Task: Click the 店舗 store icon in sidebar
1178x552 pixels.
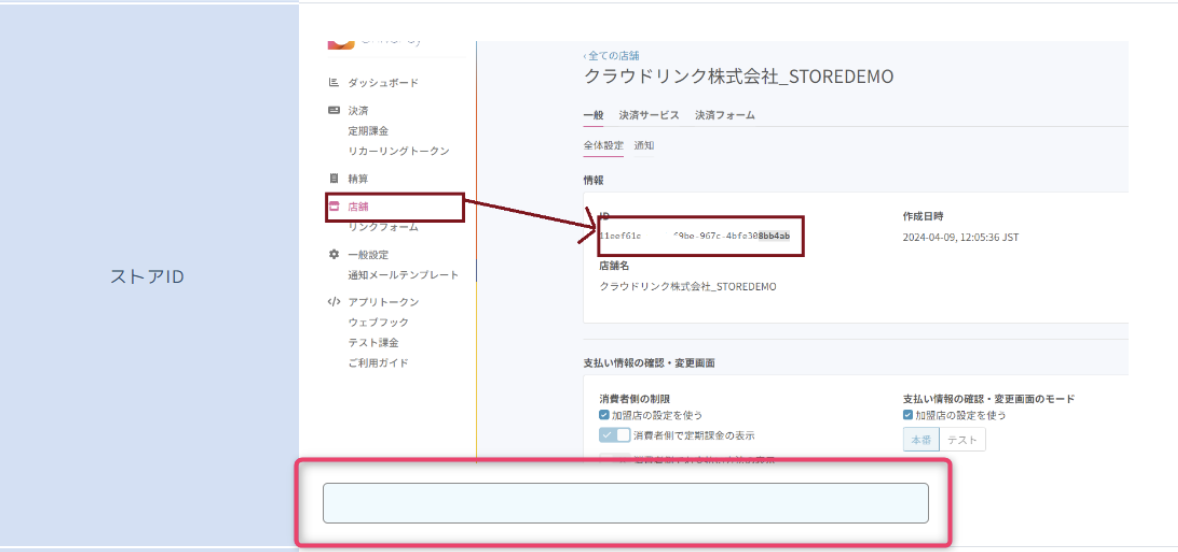Action: (334, 206)
